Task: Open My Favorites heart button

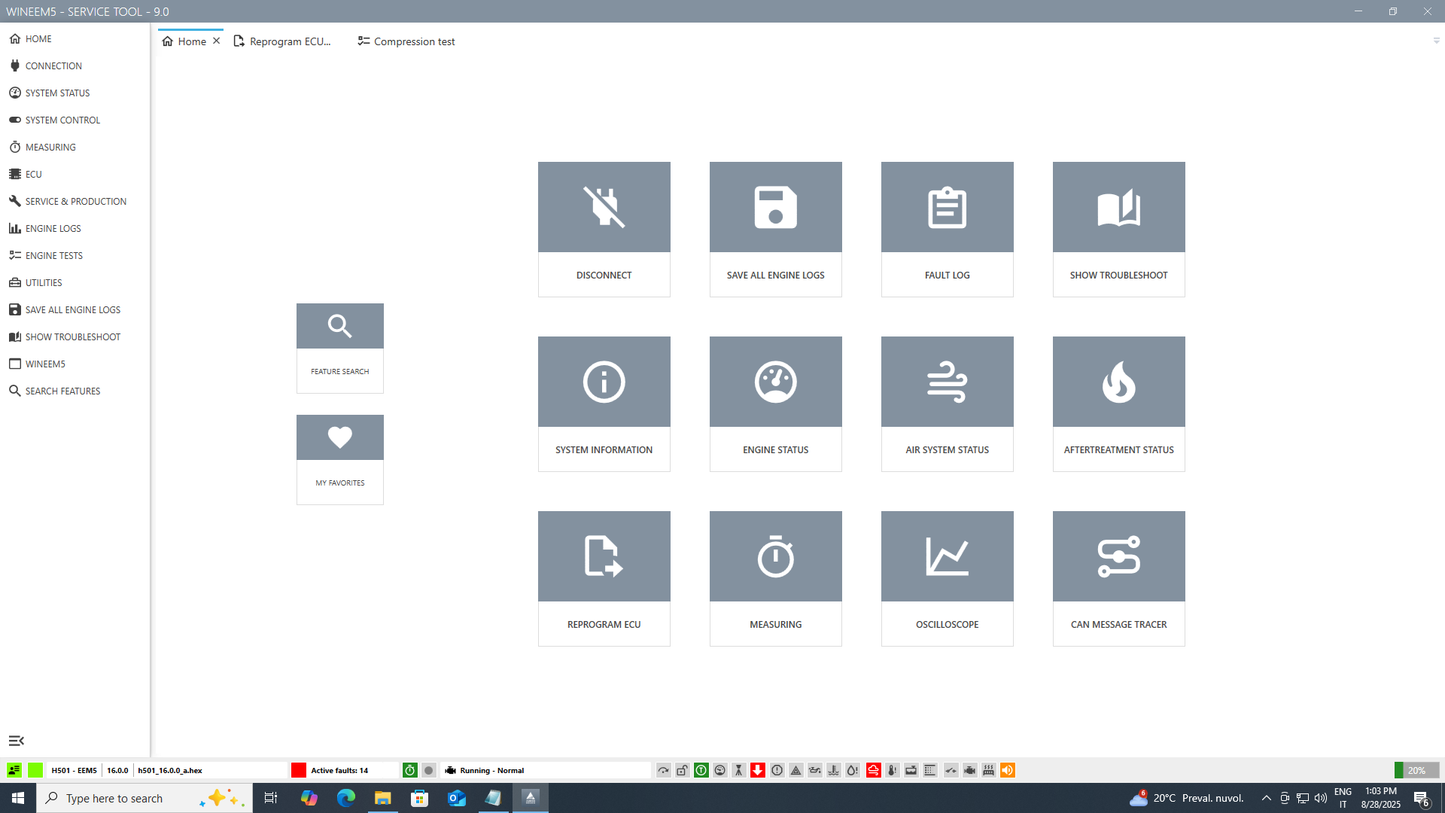Action: pyautogui.click(x=340, y=458)
